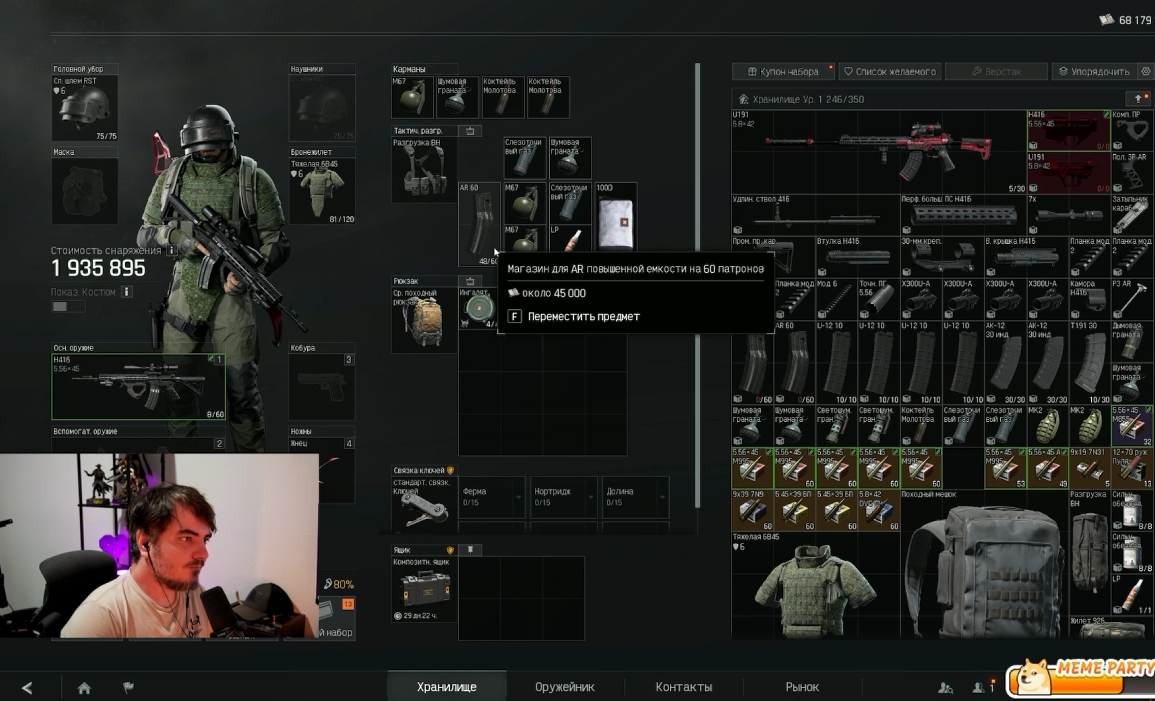Click unload icon beside Тактич. разгр.
Viewport: 1155px width, 701px height.
click(470, 131)
